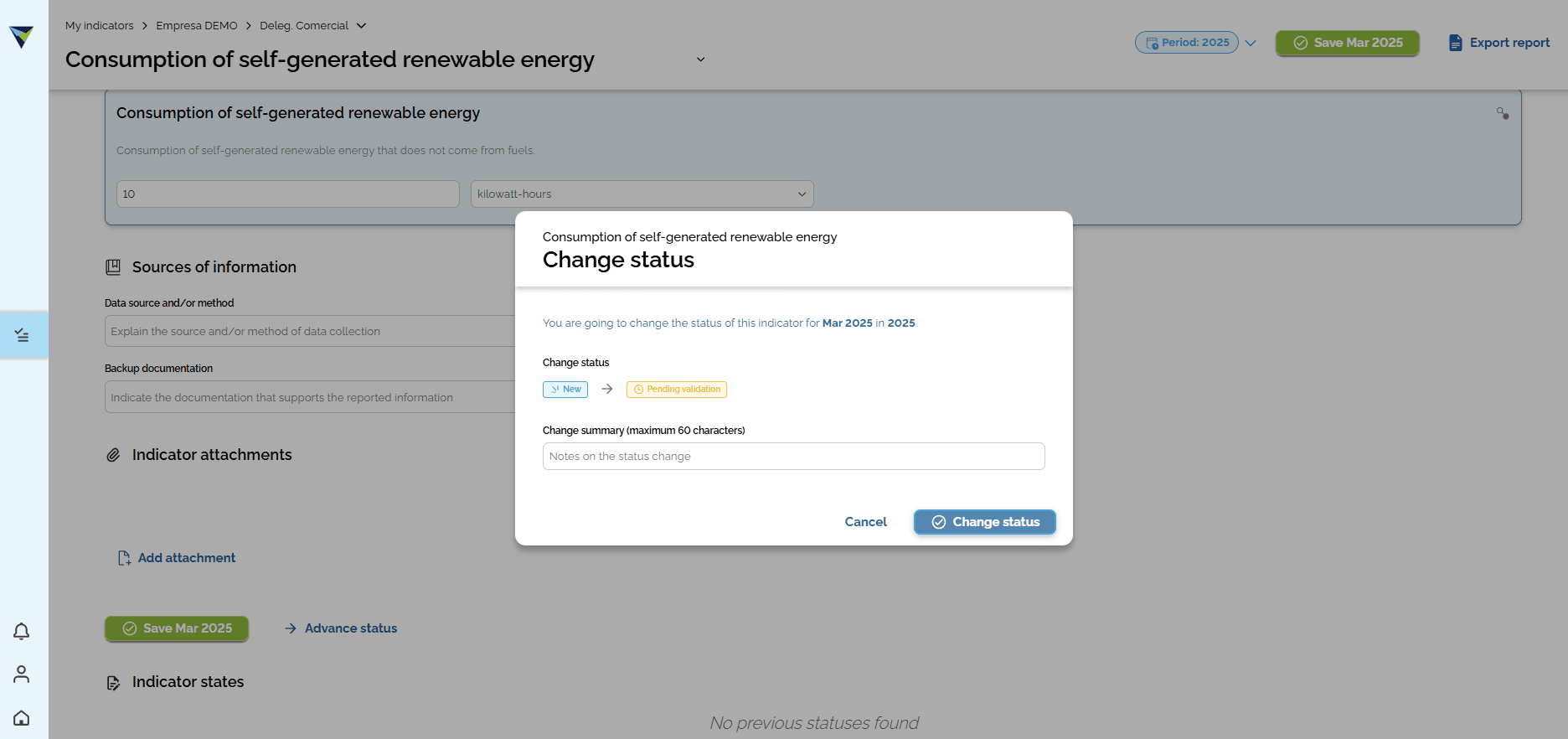Open the indicators checklist sidebar icon
1568x739 pixels.
(22, 335)
